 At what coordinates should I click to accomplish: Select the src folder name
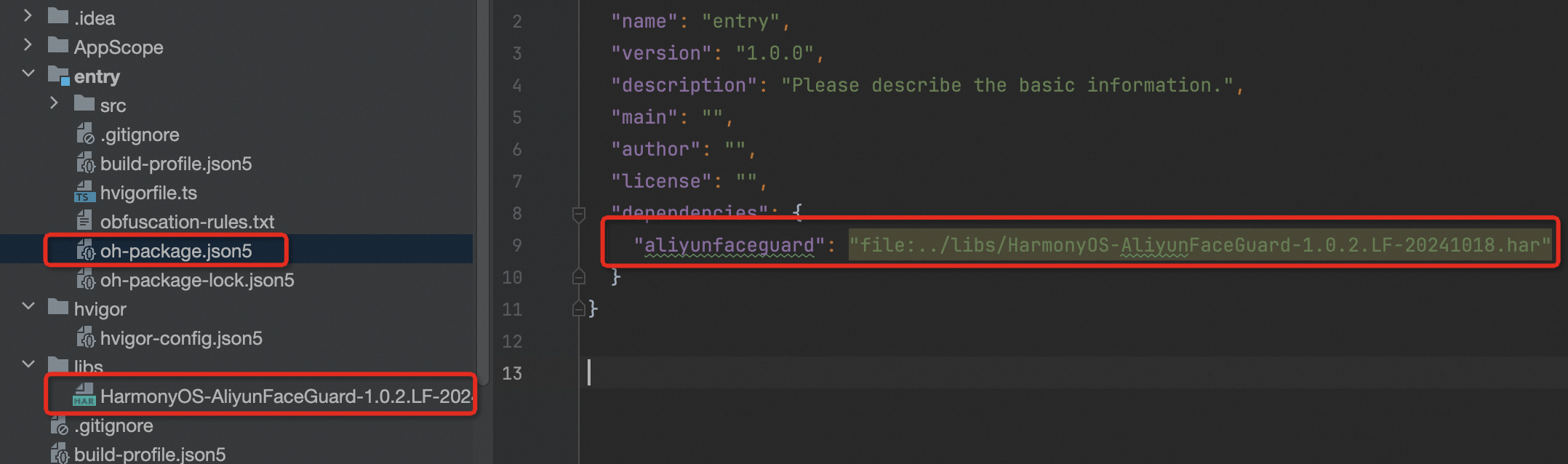click(x=113, y=106)
